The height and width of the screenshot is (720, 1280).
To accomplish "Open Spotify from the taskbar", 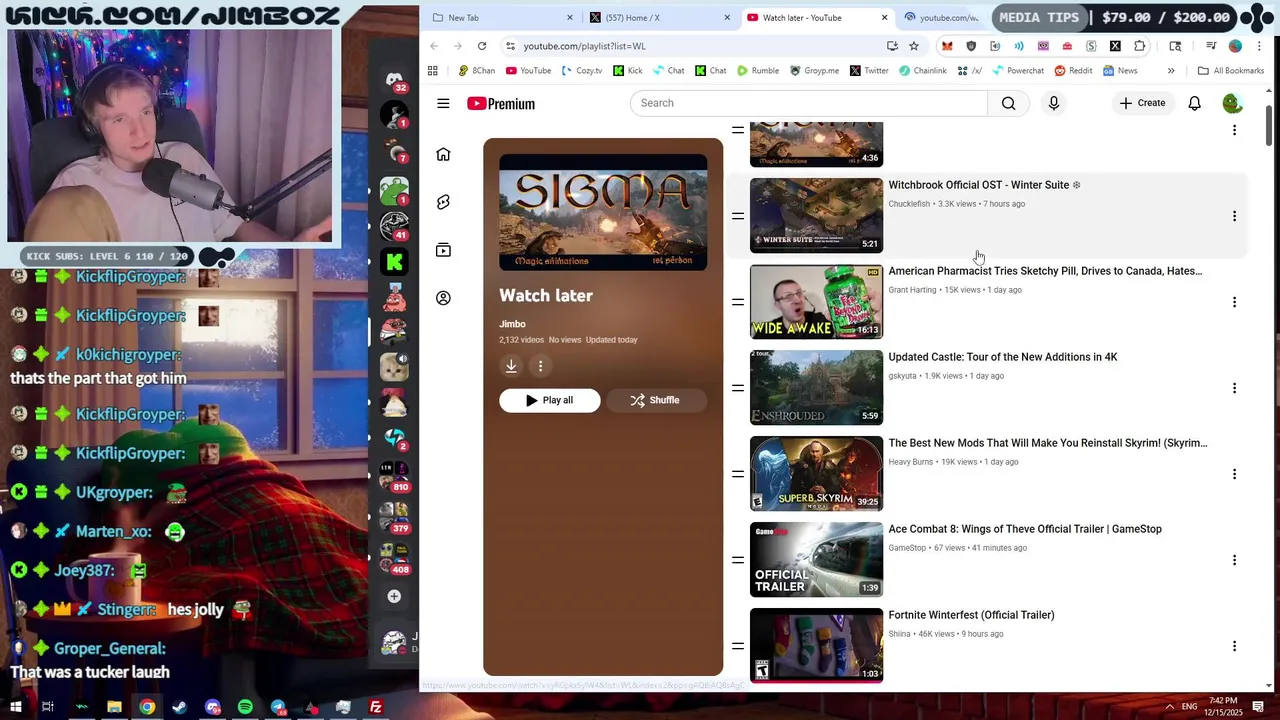I will 245,707.
